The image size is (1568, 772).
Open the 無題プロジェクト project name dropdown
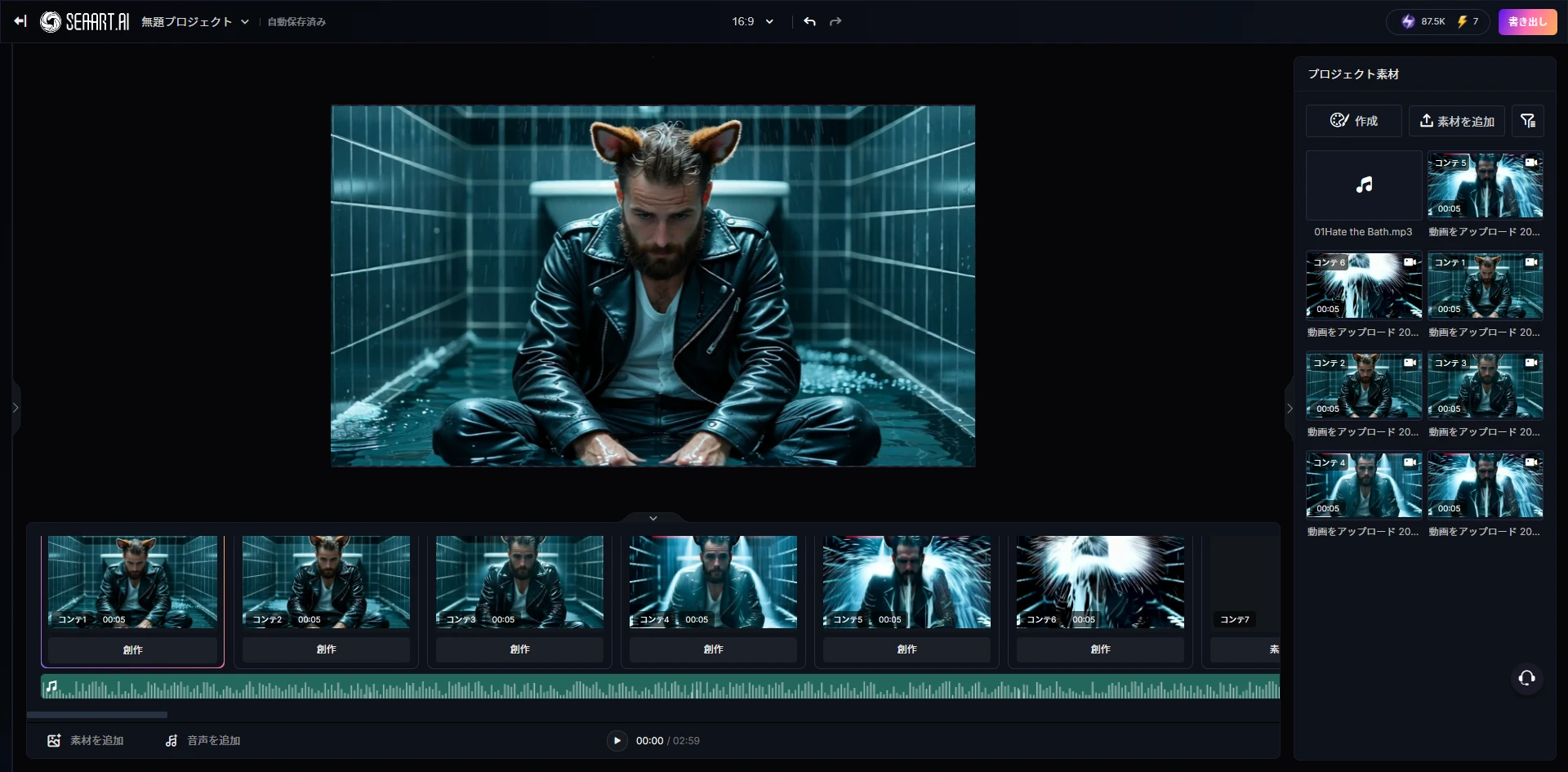(x=194, y=22)
